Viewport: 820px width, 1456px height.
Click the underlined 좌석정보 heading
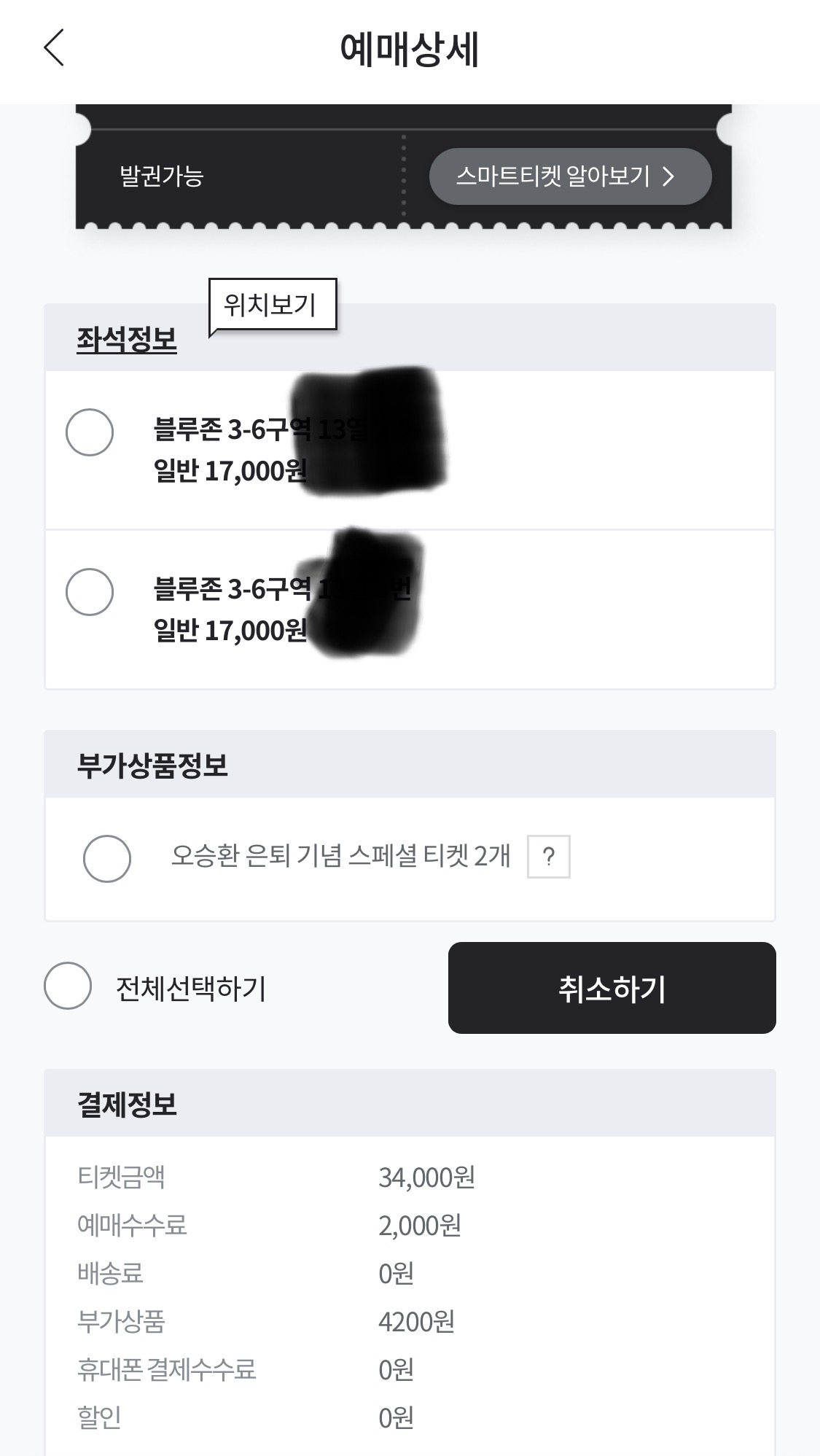pos(127,340)
